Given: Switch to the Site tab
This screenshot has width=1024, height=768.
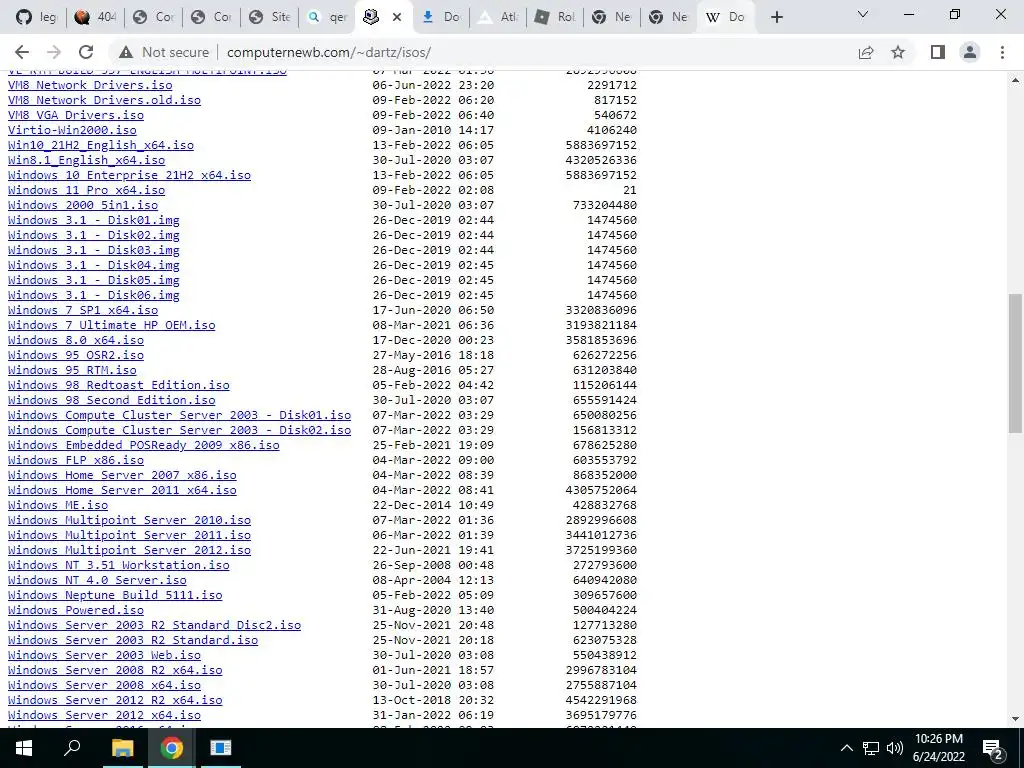Looking at the screenshot, I should click(269, 17).
